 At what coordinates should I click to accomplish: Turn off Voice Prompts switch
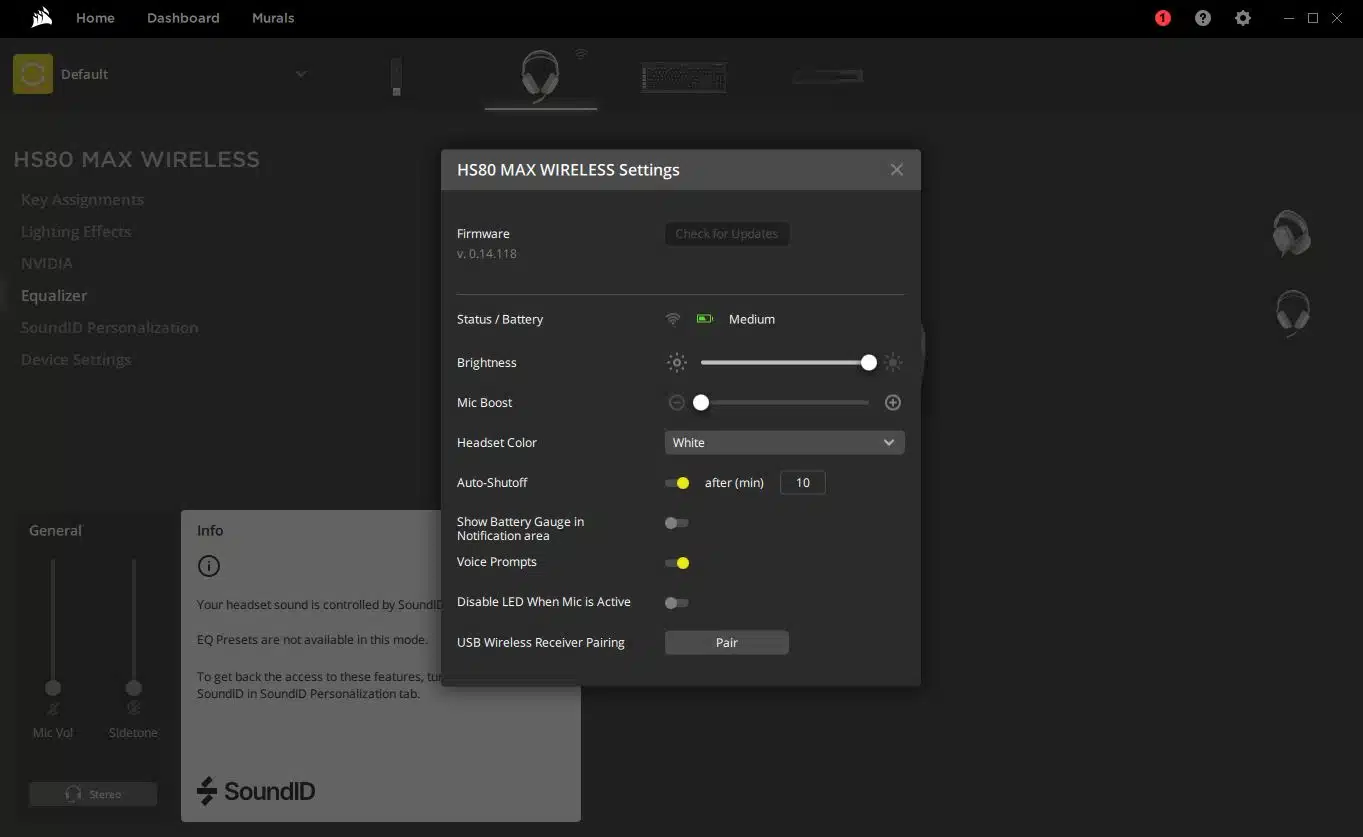click(677, 563)
